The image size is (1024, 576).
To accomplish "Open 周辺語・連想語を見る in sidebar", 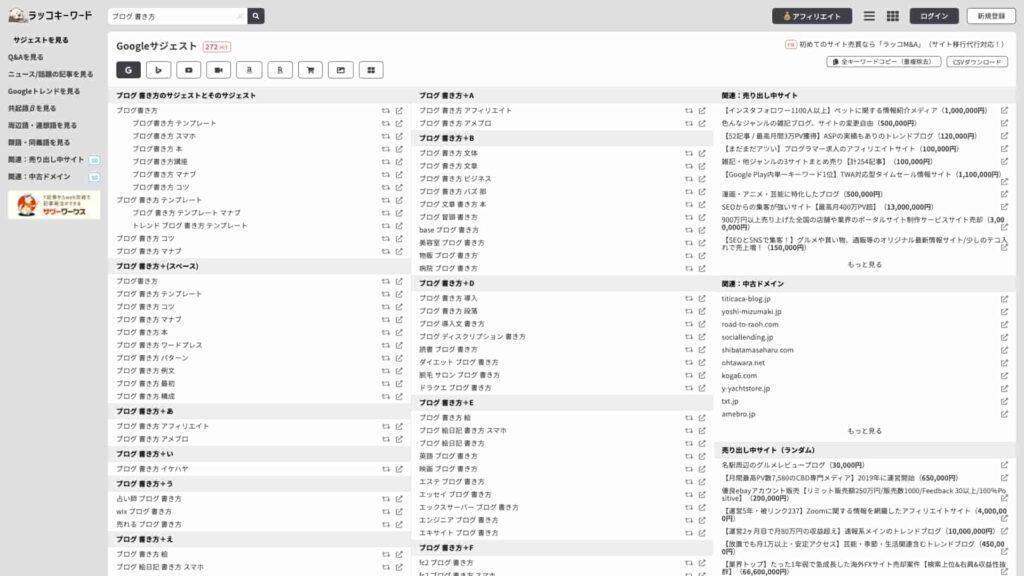I will tap(42, 125).
